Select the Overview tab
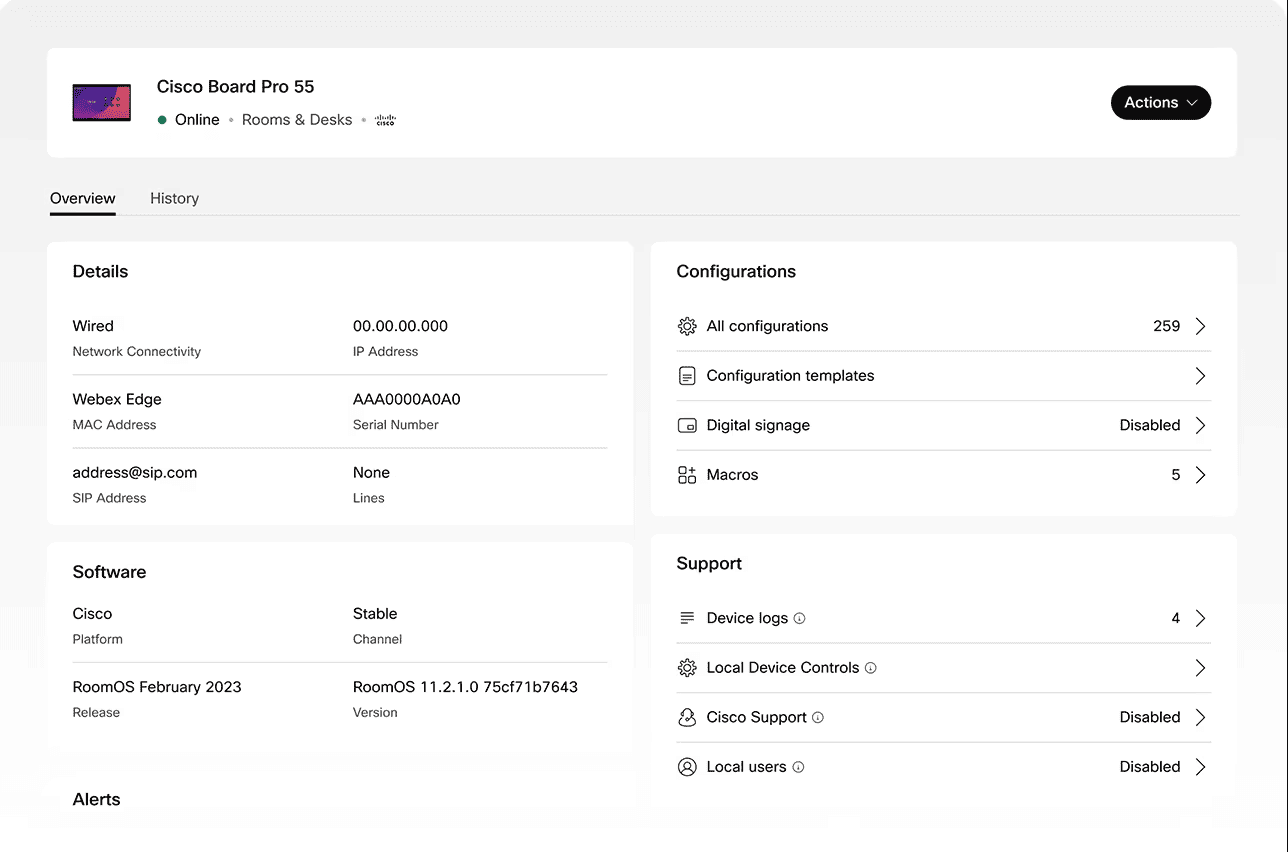The width and height of the screenshot is (1288, 852). pos(83,198)
